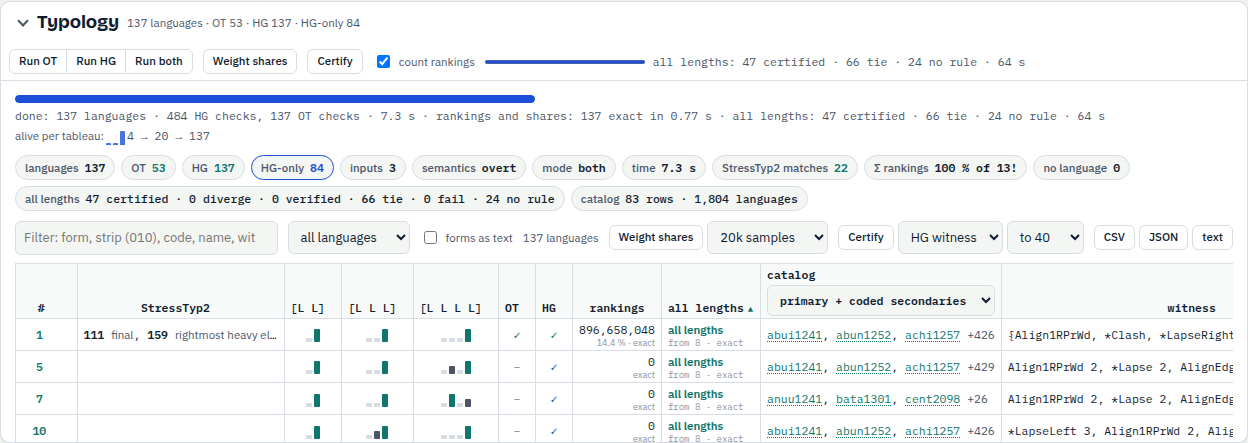Open the 20k samples dropdown
Image resolution: width=1248 pixels, height=443 pixels.
(767, 238)
